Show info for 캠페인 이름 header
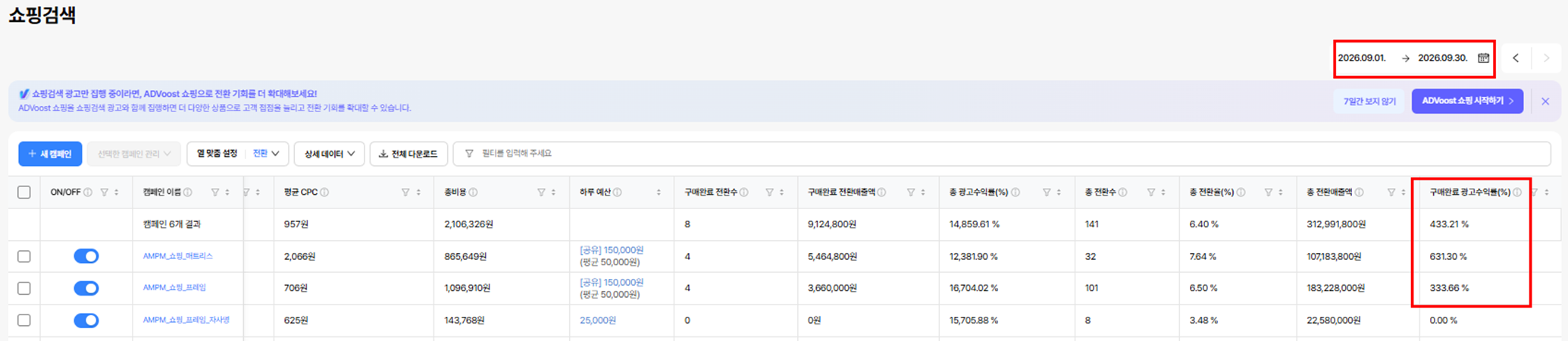Viewport: 1568px width, 341px height. tap(188, 192)
